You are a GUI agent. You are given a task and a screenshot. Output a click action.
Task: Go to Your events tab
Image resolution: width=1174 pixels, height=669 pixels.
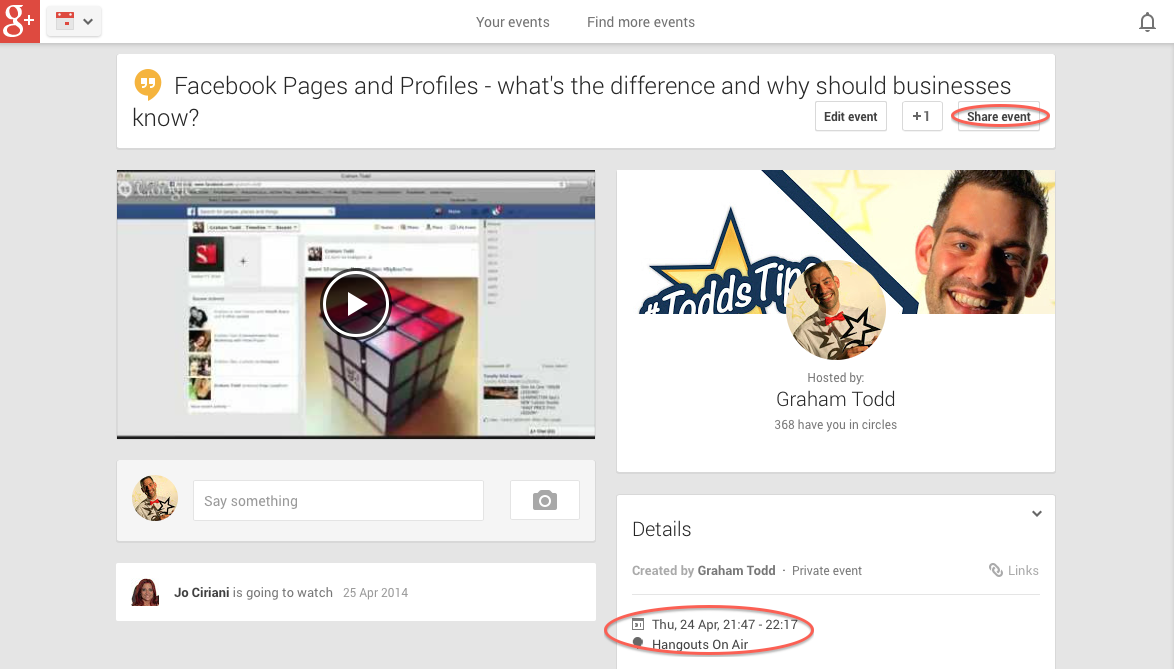513,22
